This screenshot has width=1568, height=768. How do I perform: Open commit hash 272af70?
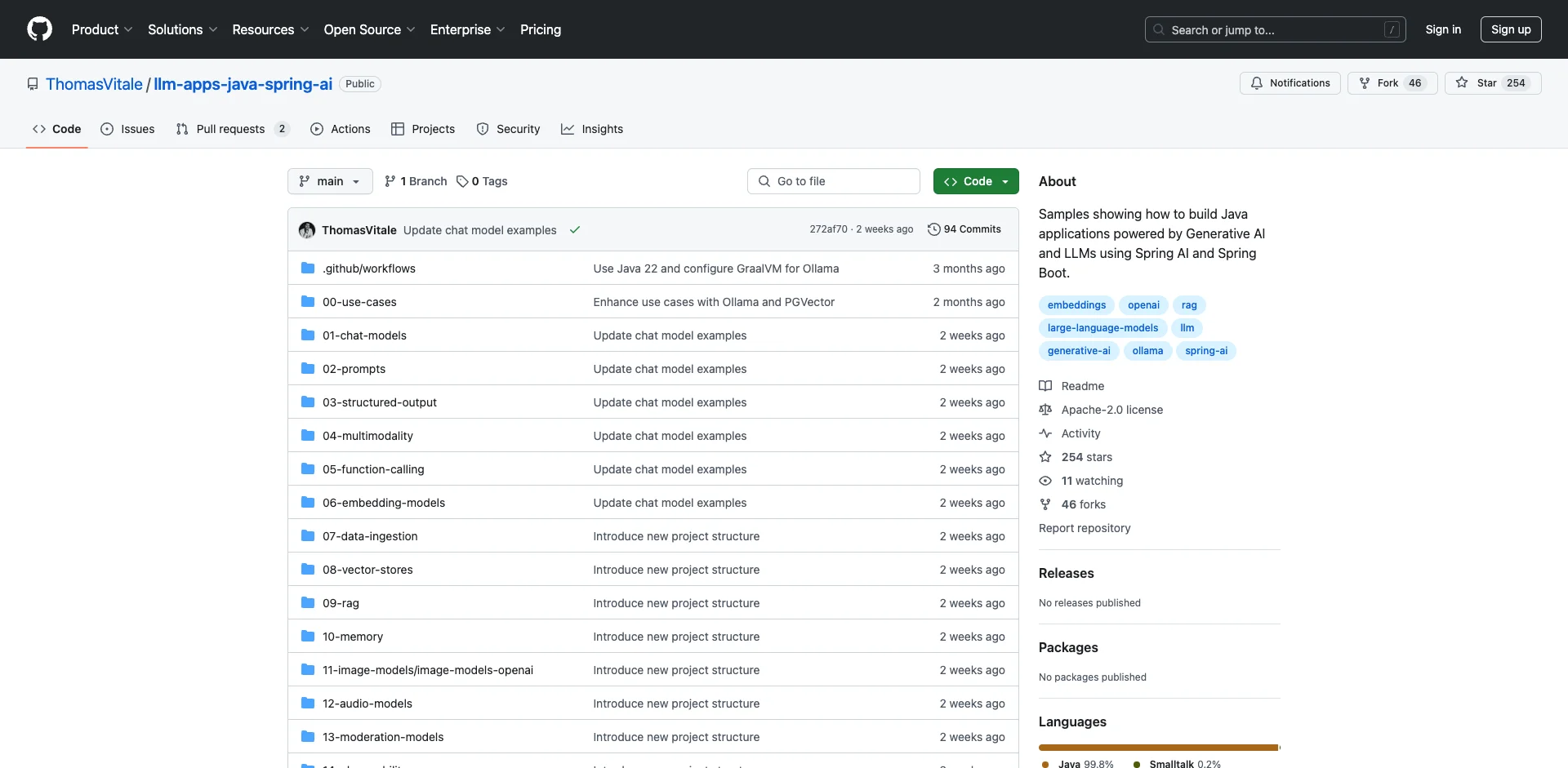coord(828,229)
